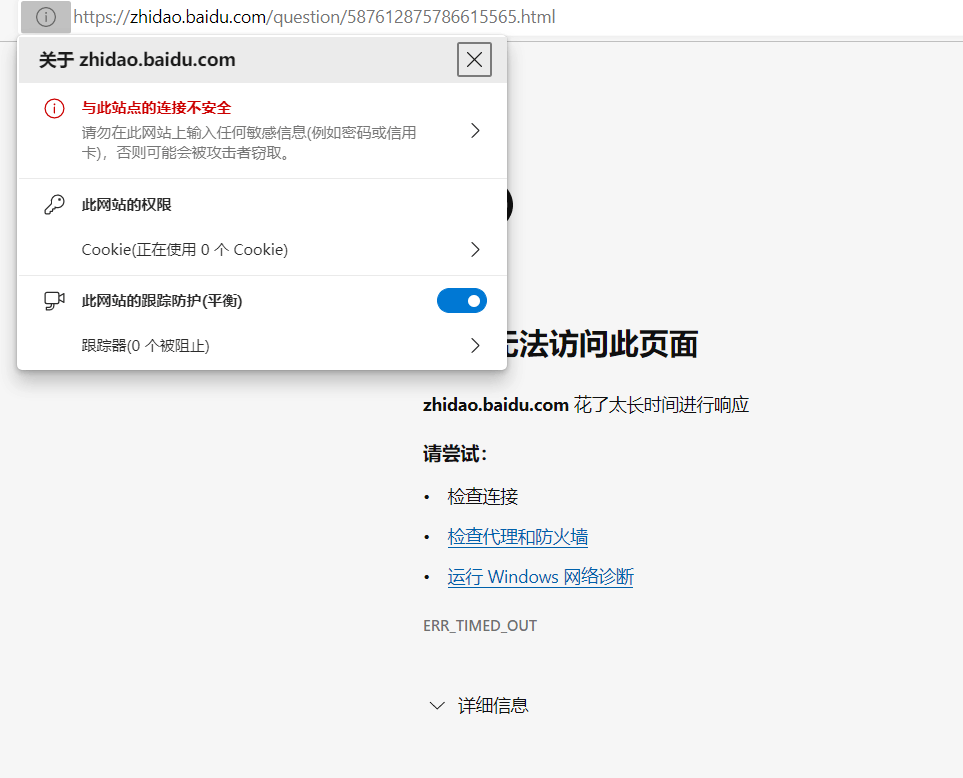Viewport: 963px width, 778px height.
Task: Click the 此网站的权限 heading
Action: pos(127,204)
